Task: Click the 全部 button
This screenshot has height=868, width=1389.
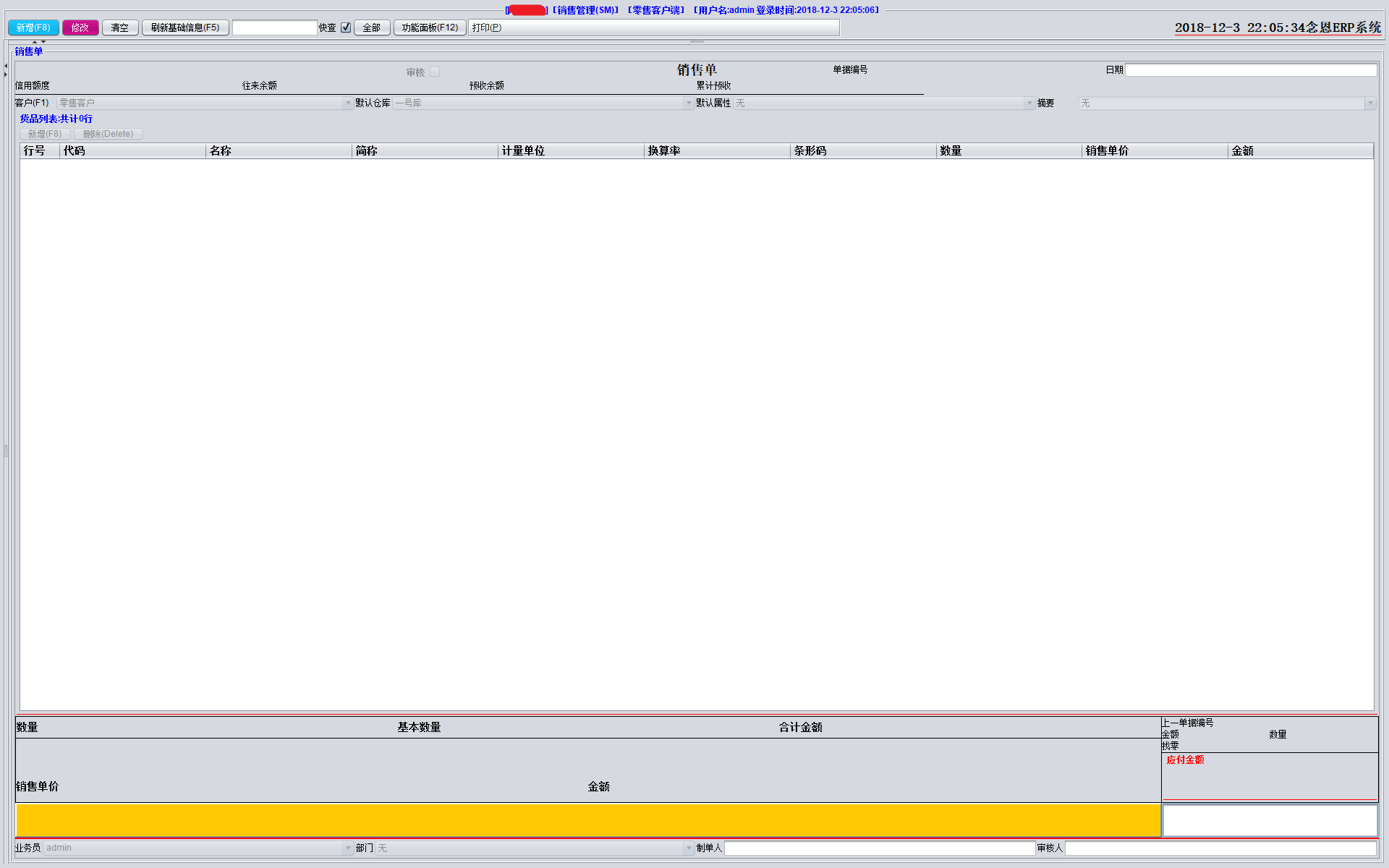Action: [372, 27]
